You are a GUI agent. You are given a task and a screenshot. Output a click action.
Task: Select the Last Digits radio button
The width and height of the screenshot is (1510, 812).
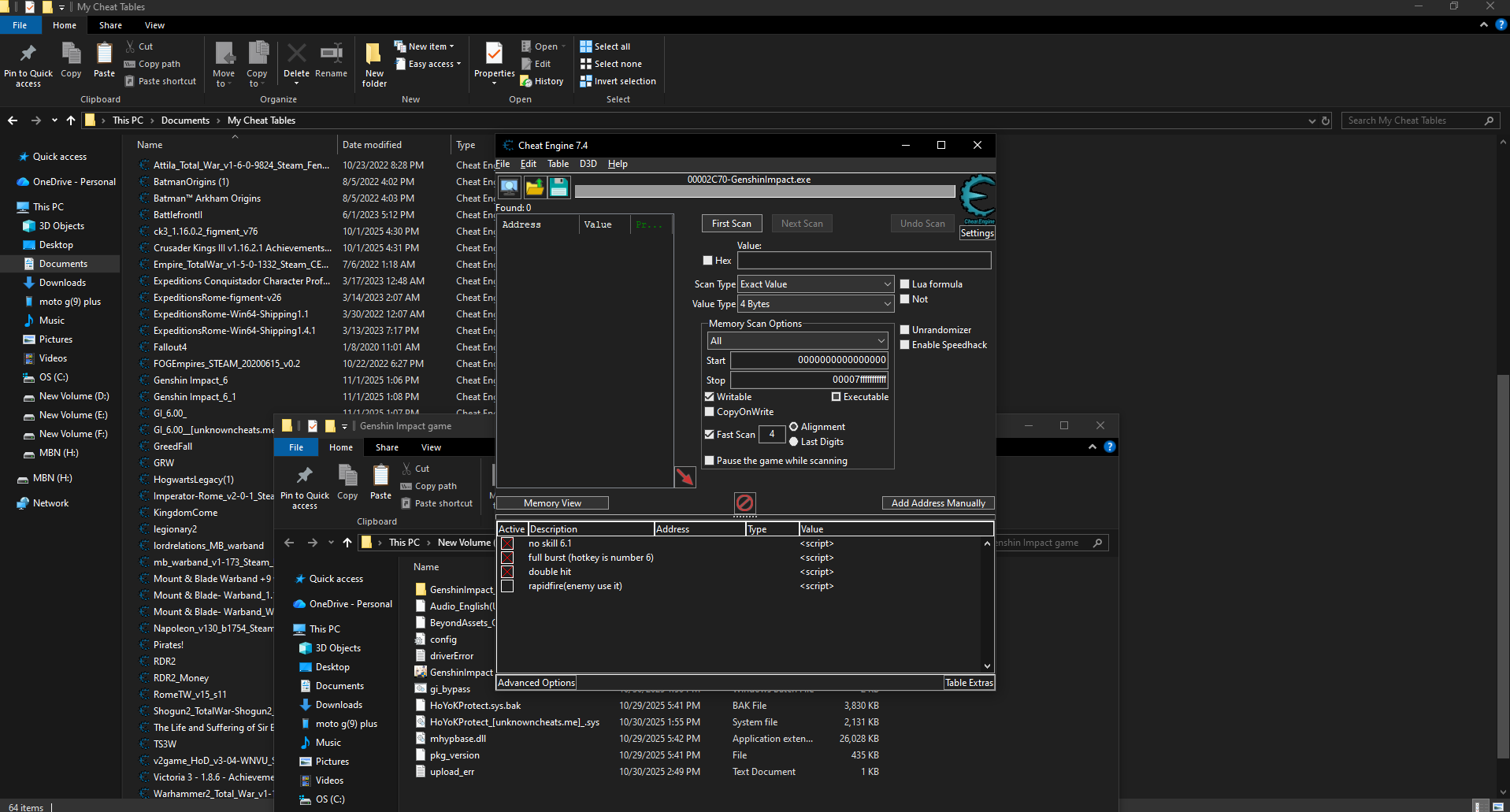794,442
